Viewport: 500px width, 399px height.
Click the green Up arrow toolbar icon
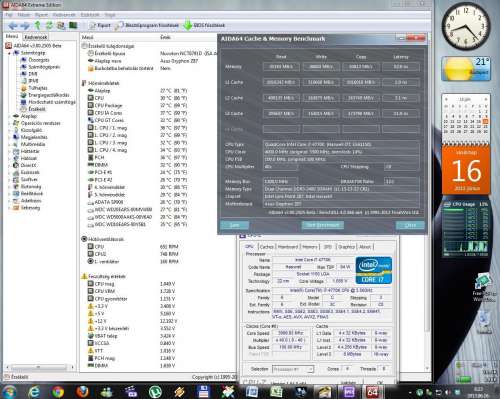click(x=38, y=25)
